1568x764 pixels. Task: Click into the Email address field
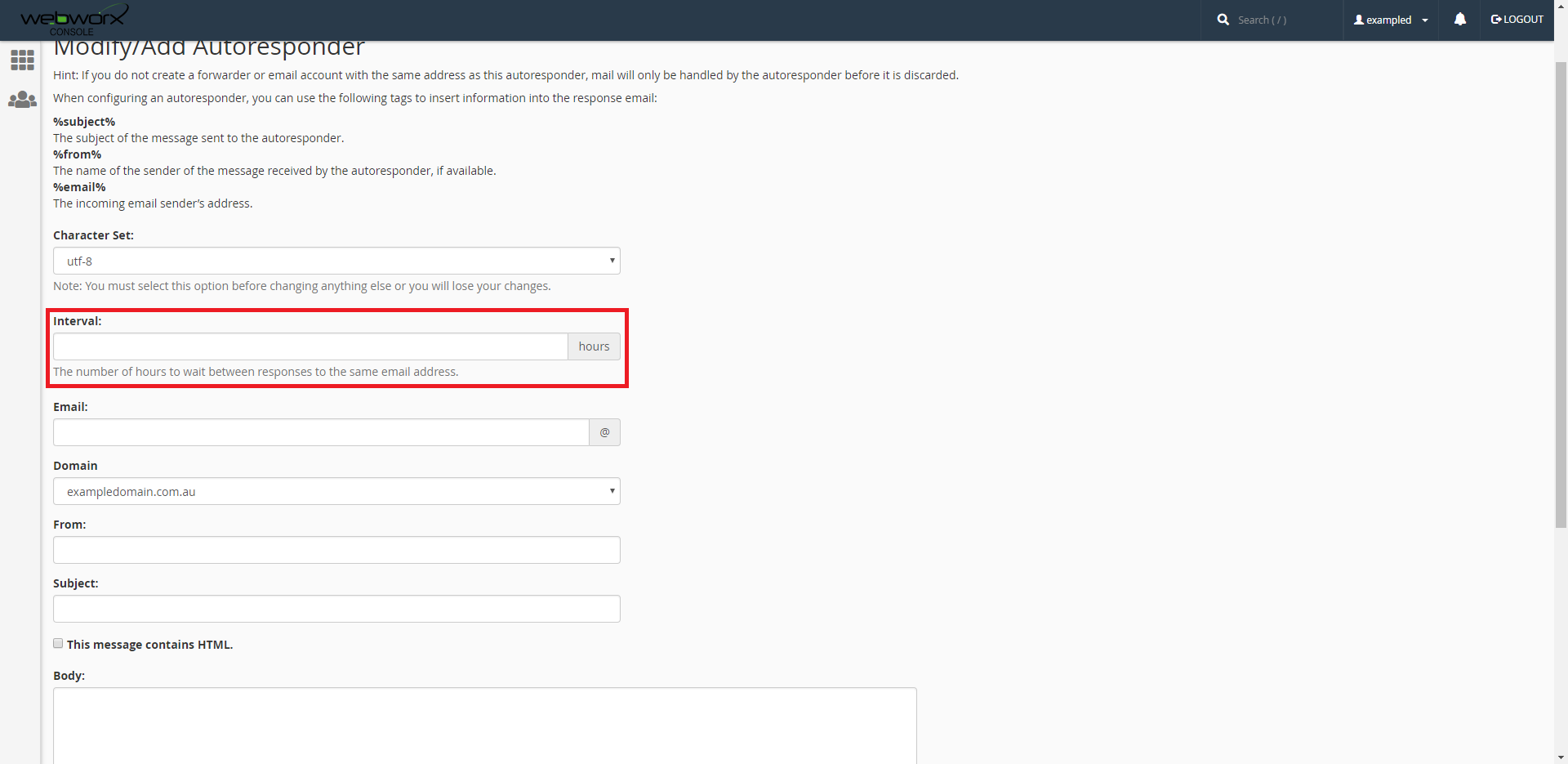pyautogui.click(x=321, y=432)
